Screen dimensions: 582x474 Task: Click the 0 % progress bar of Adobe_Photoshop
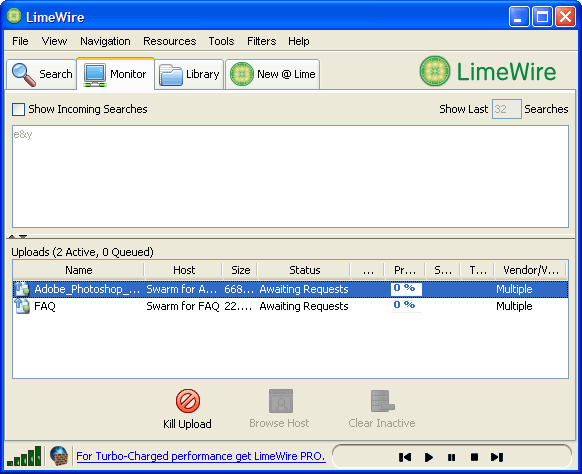406,289
